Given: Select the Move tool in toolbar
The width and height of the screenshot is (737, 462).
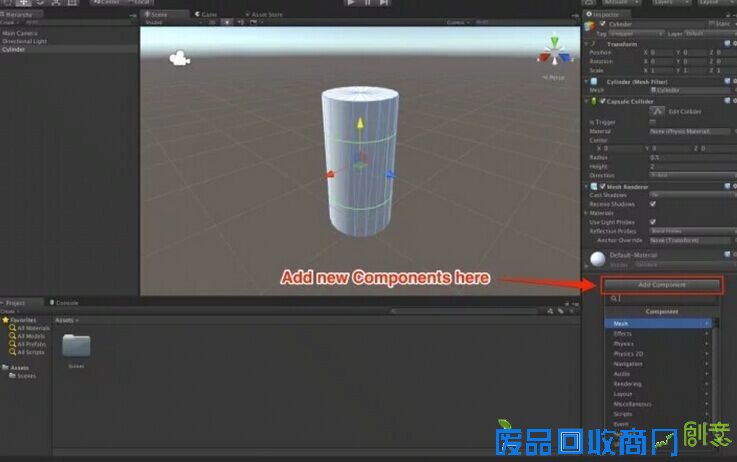Looking at the screenshot, I should point(24,2).
